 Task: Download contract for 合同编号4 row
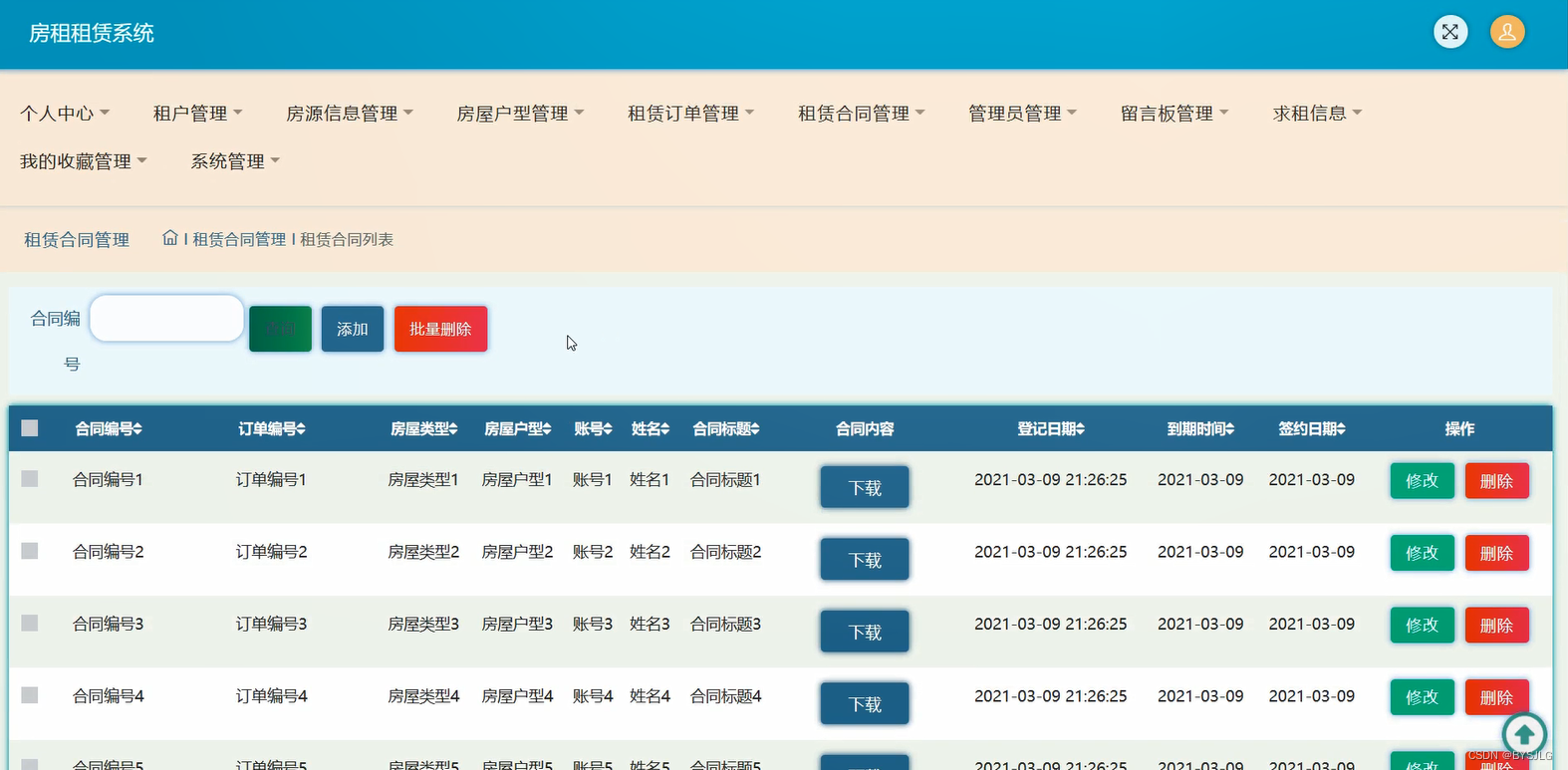coord(865,703)
